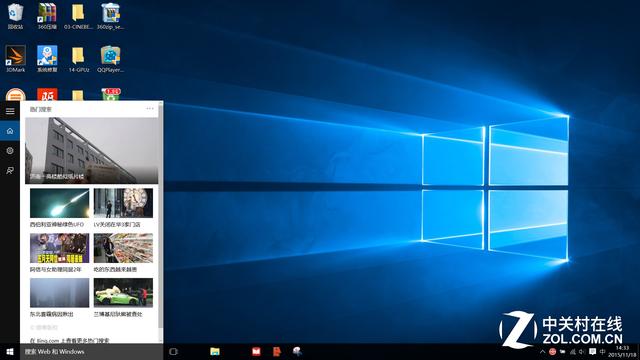Click the Search Web and Windows box

pos(91,352)
